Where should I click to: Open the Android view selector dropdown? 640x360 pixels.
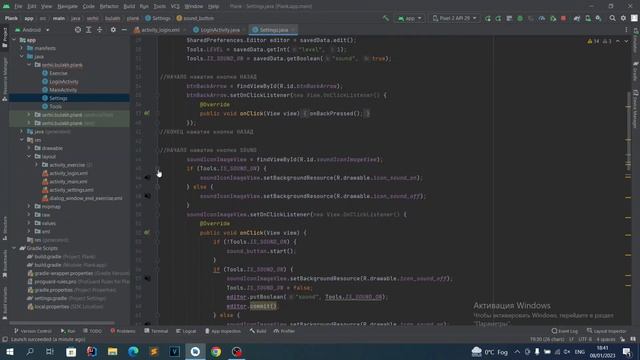pos(32,30)
